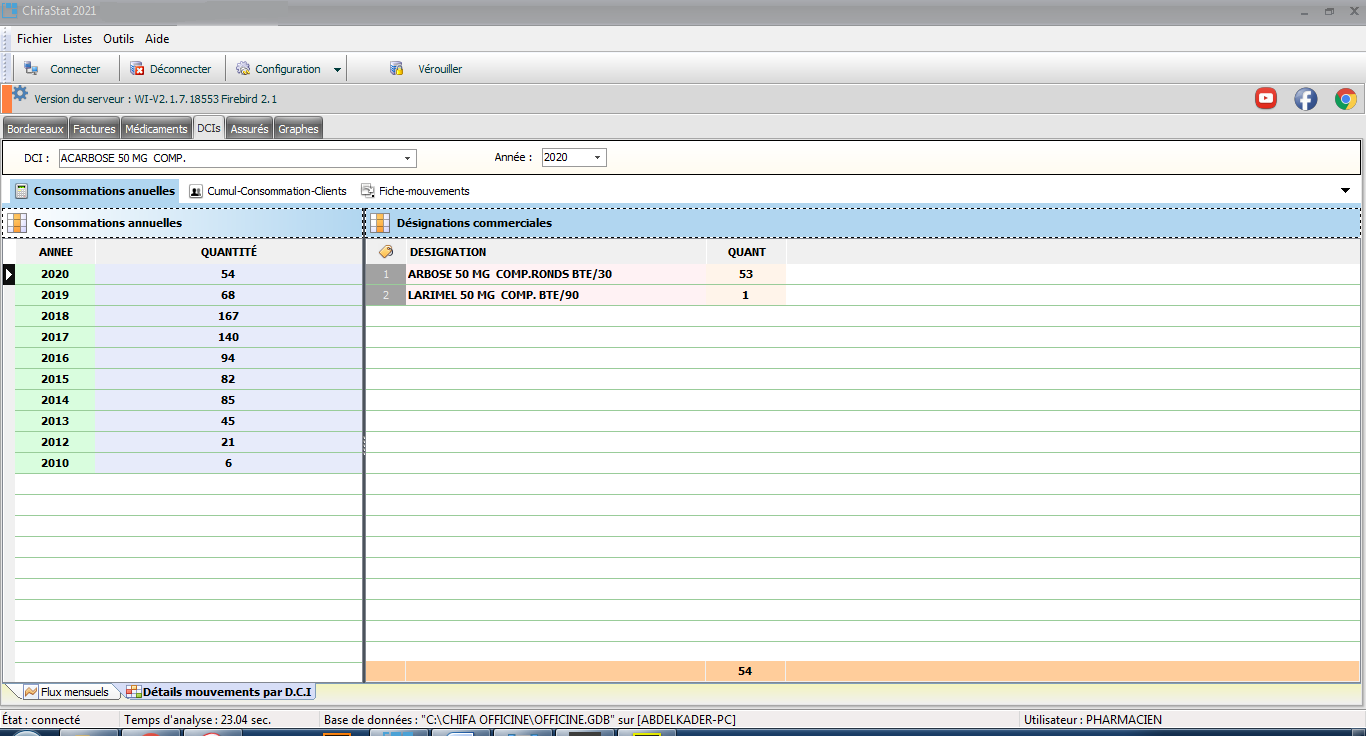1366x736 pixels.
Task: Open the DCI combo box dropdown
Action: [x=407, y=158]
